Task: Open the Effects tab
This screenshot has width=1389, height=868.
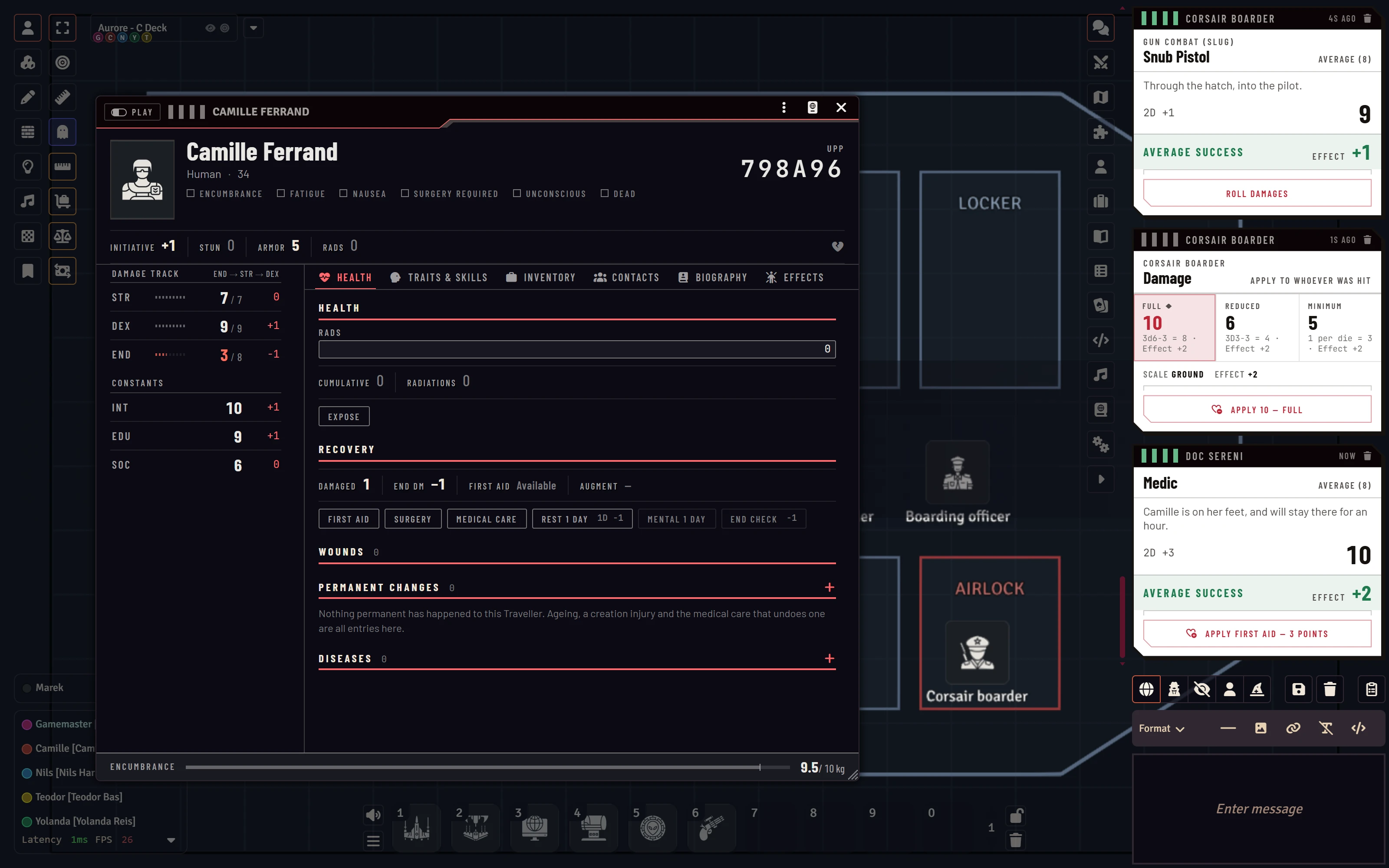Action: (794, 278)
